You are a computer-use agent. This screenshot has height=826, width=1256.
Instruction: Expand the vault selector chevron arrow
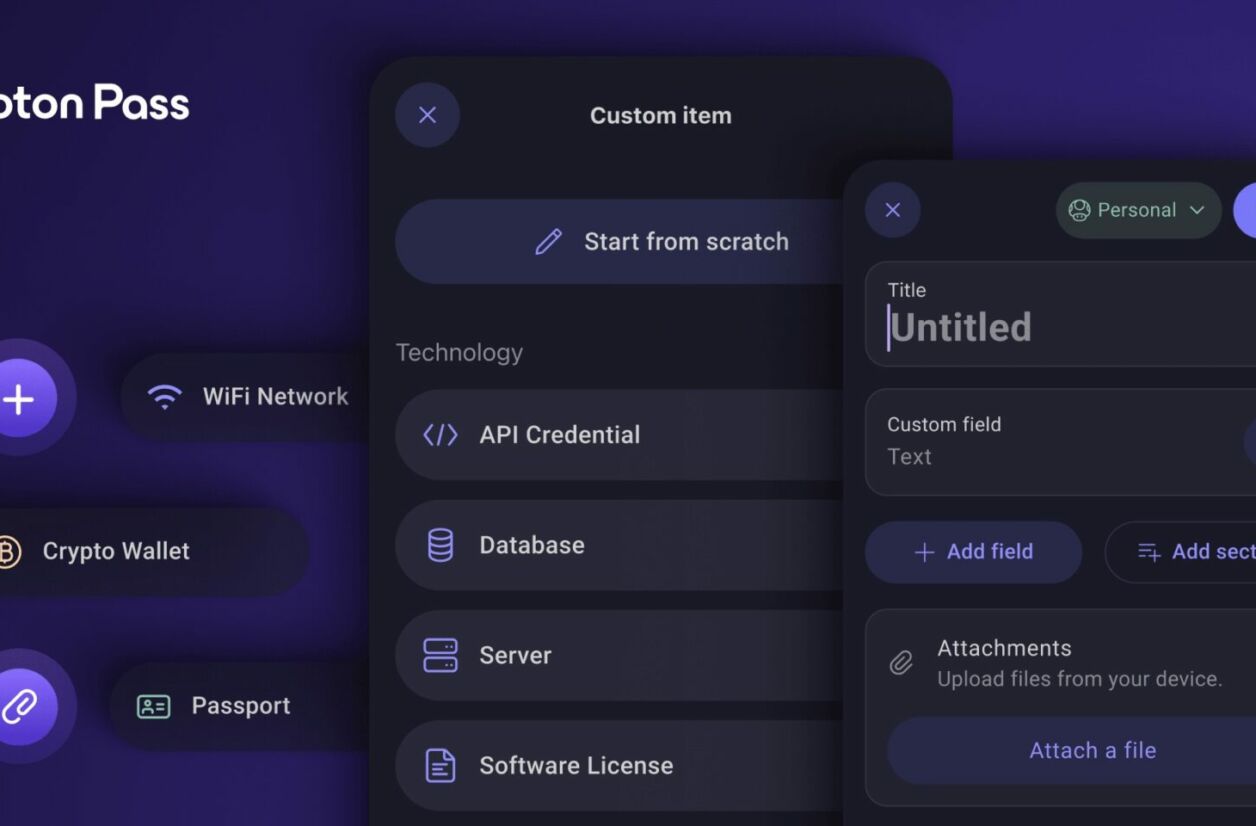pos(1197,210)
